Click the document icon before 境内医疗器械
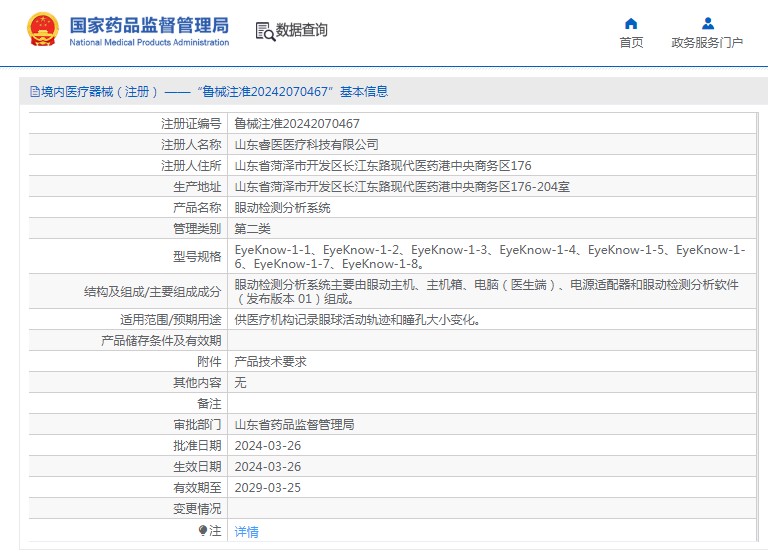 tap(34, 92)
